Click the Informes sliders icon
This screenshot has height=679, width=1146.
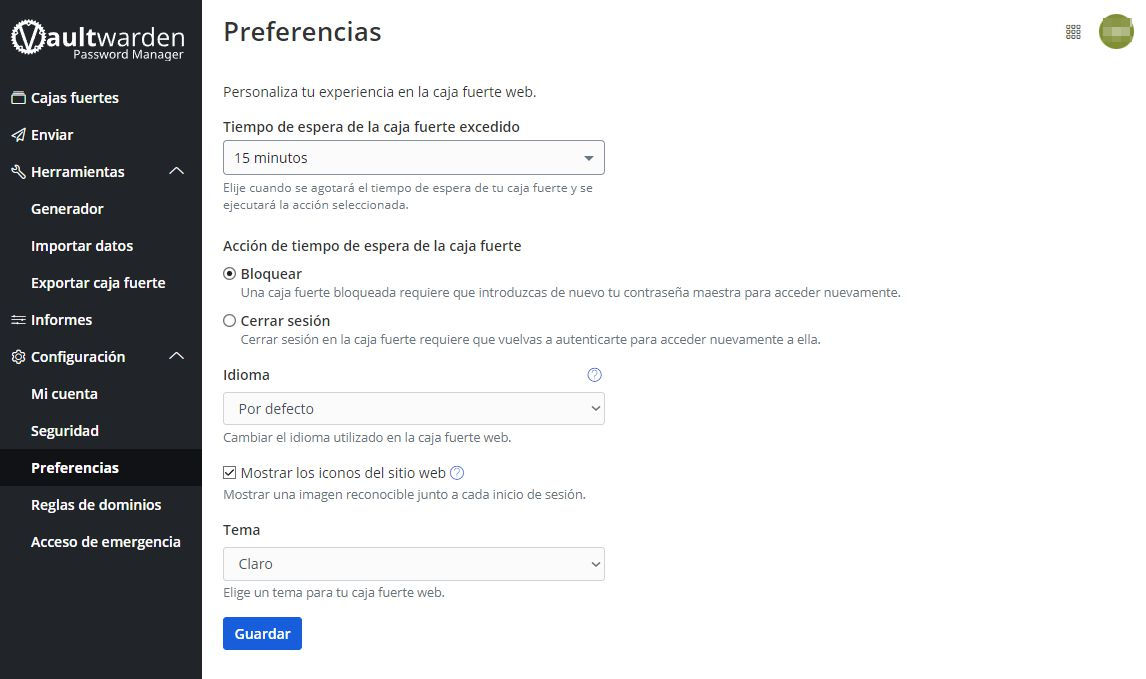(18, 320)
